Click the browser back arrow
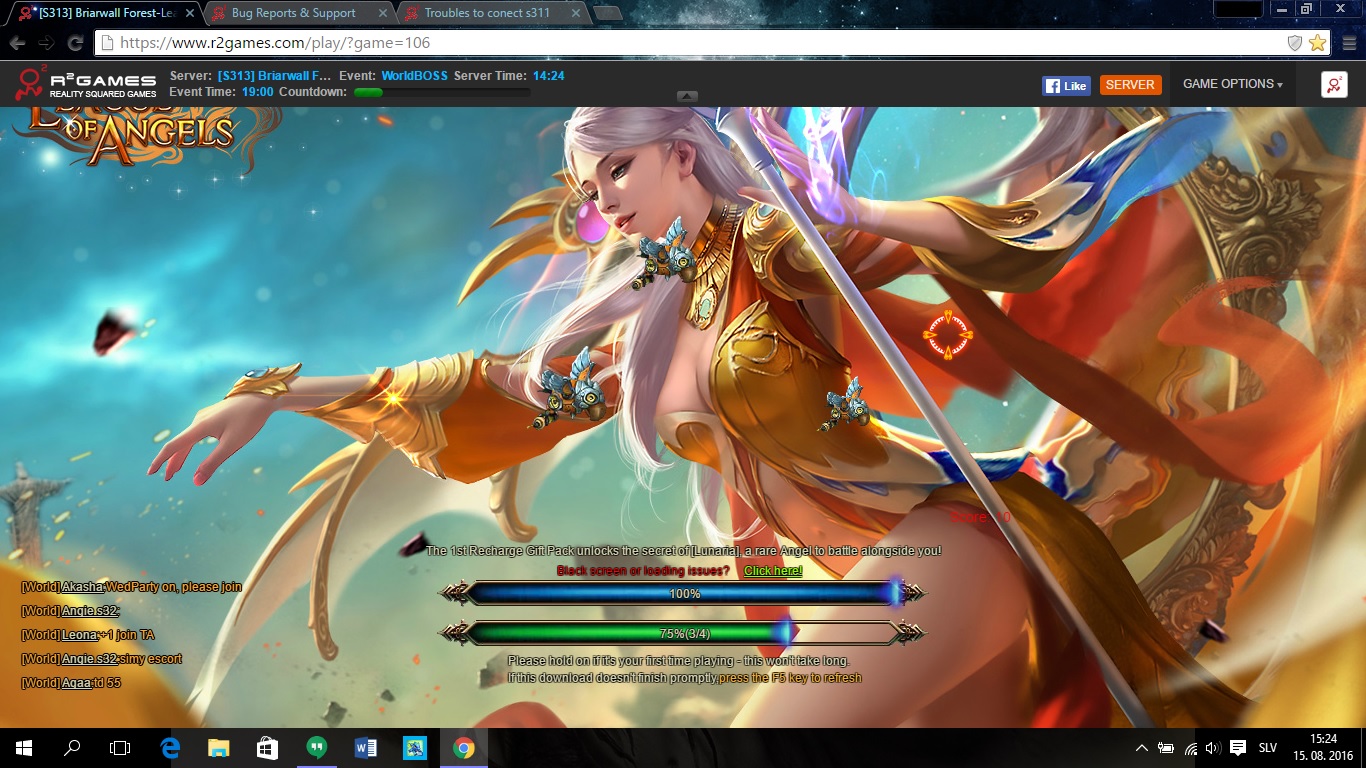 pos(17,43)
